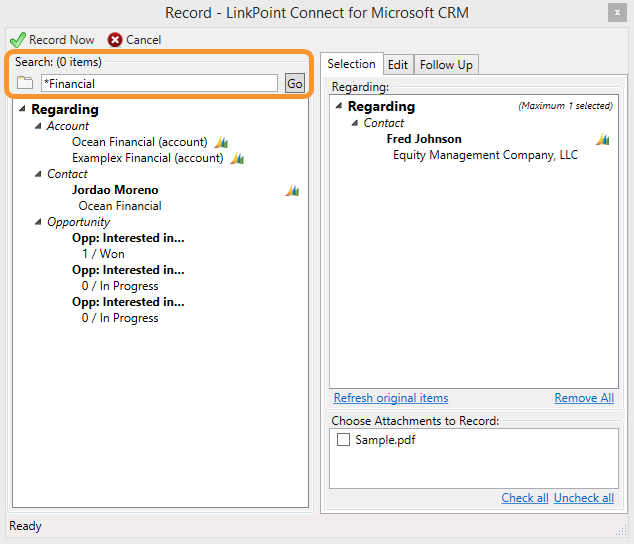Collapse the Contact node under selected Regarding
The height and width of the screenshot is (545, 634).
click(355, 123)
